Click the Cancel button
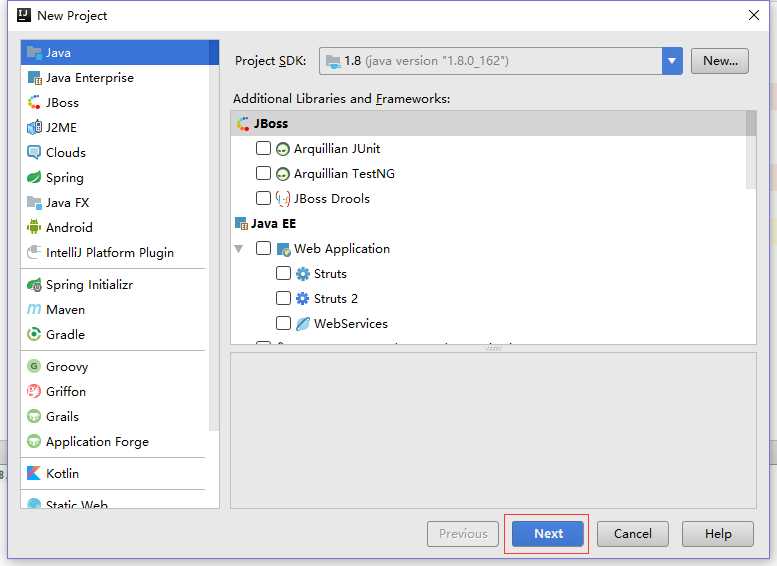Image resolution: width=777 pixels, height=566 pixels. 633,534
